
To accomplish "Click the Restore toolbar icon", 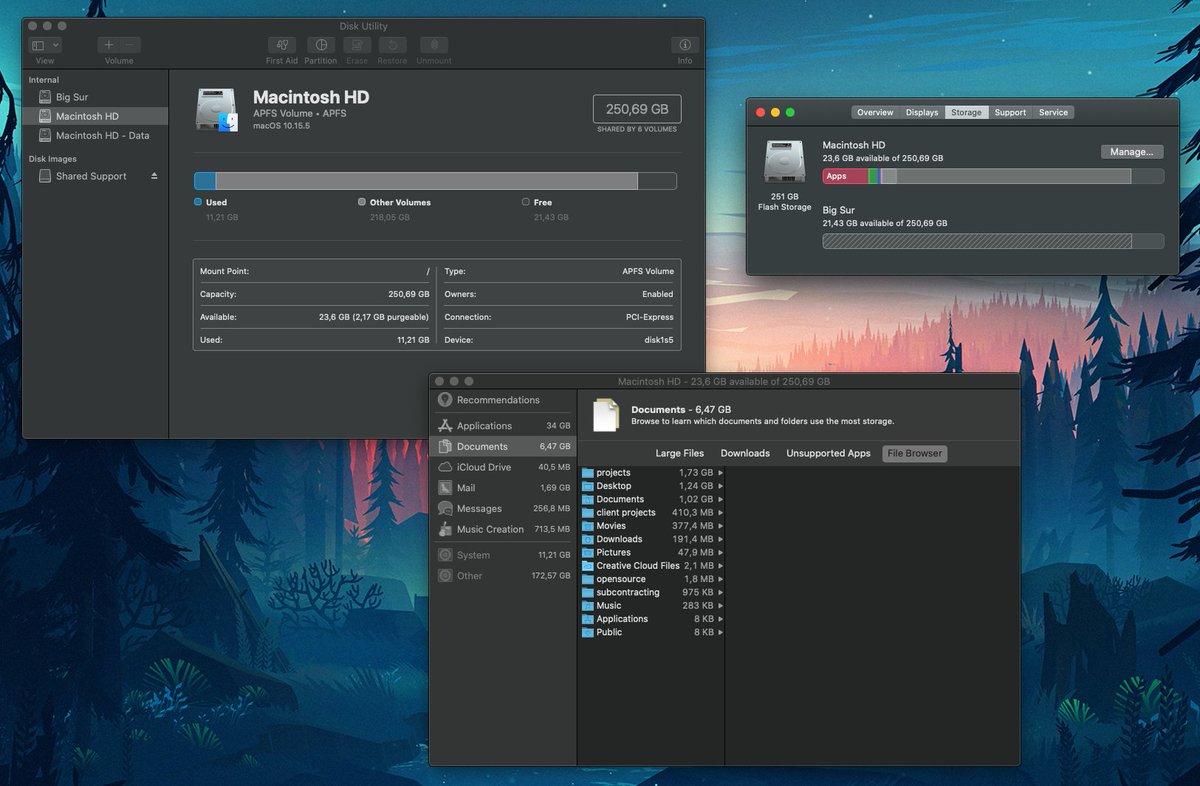I will point(392,47).
